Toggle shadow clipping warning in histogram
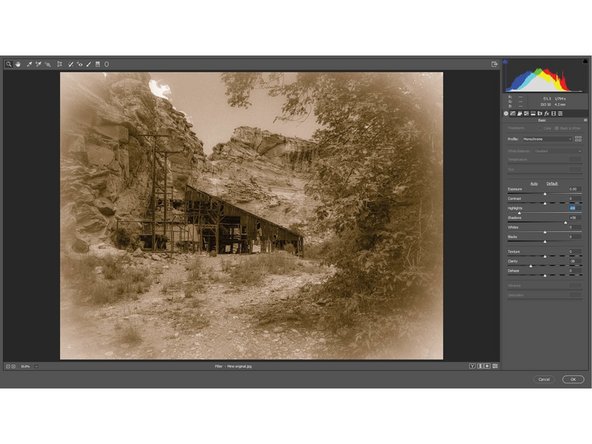Screen dimensions: 592x444 coord(506,61)
